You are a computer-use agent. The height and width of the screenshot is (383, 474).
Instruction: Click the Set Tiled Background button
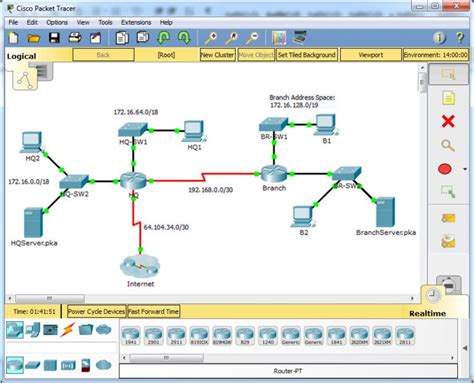coord(307,55)
